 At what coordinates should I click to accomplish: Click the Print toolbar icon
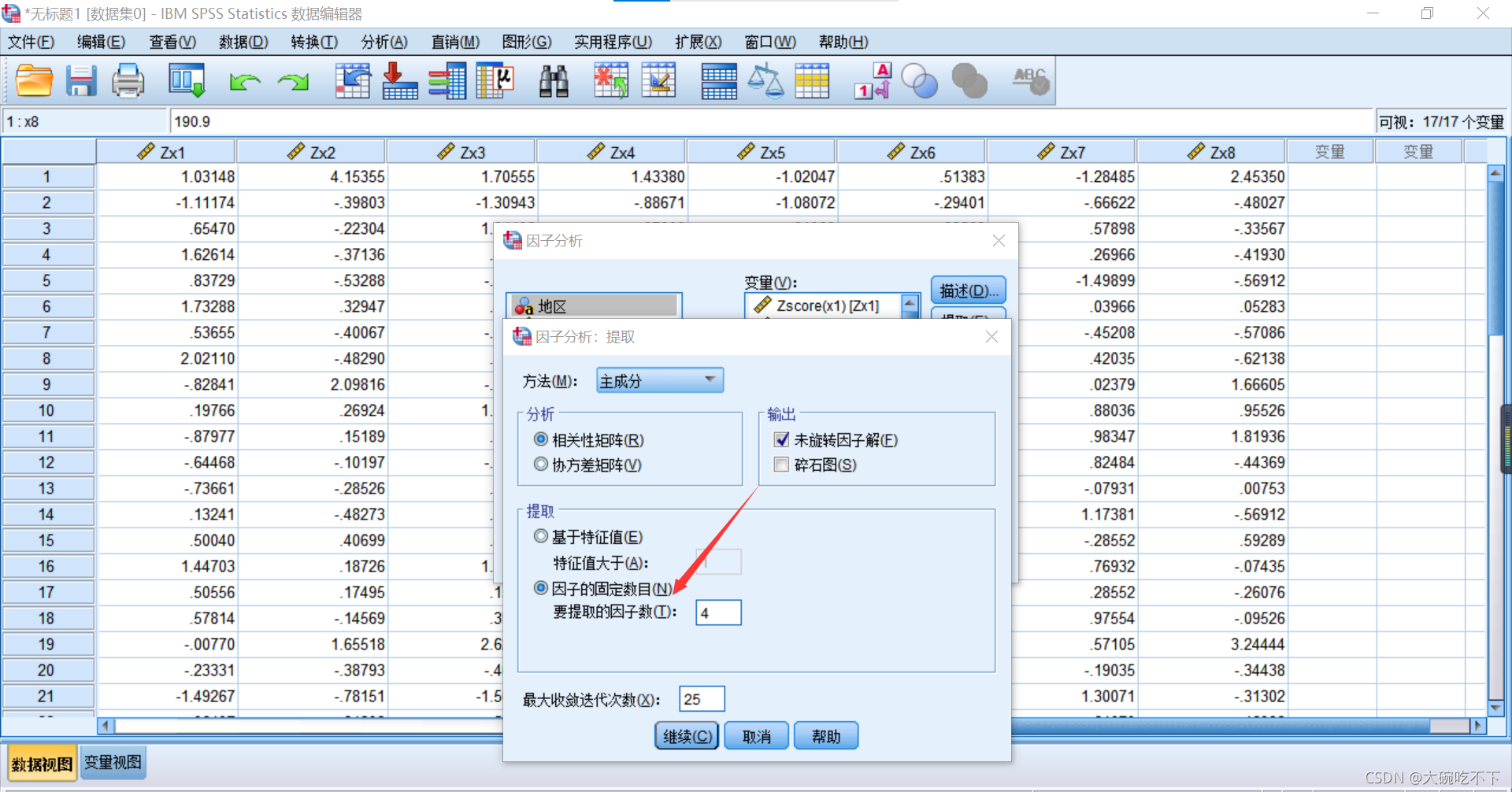pyautogui.click(x=128, y=80)
